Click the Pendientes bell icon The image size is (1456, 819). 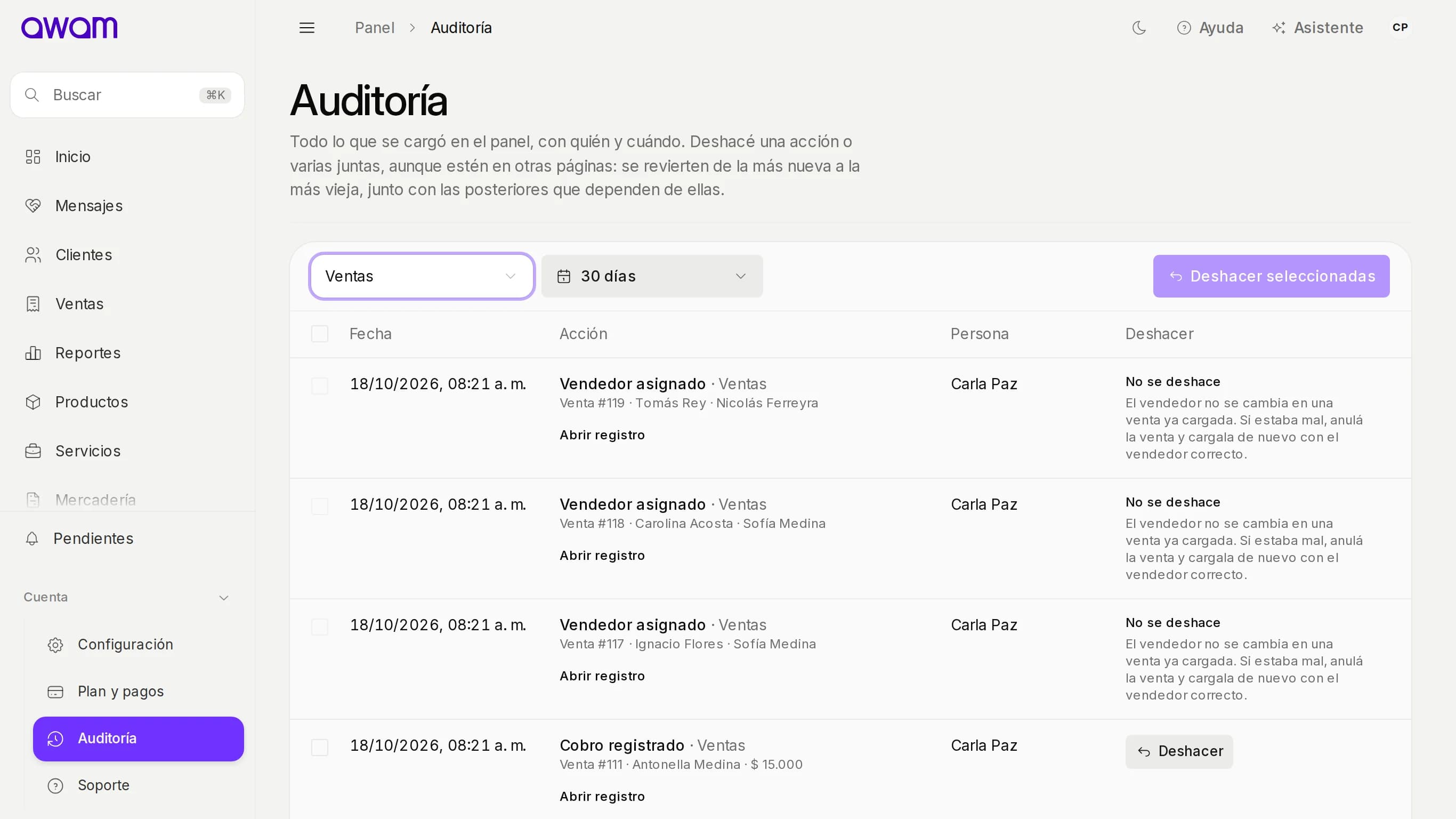[32, 539]
